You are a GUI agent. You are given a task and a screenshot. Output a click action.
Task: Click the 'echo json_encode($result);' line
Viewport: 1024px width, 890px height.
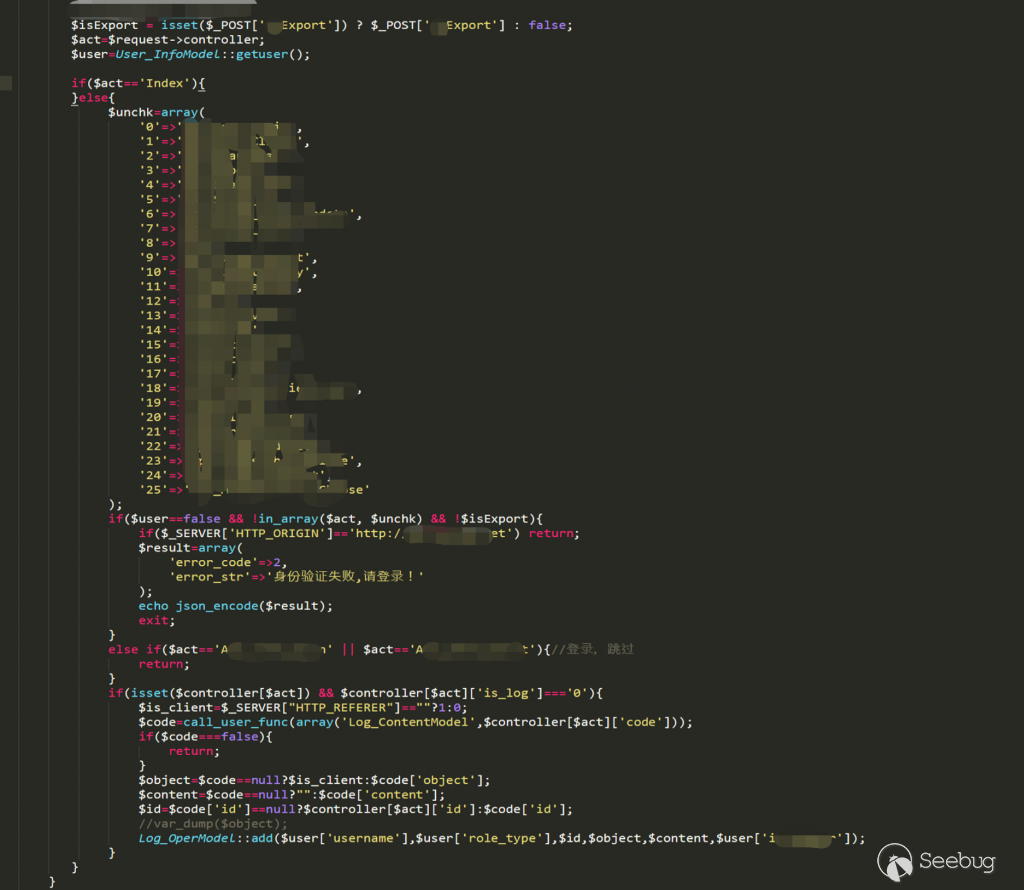pos(235,606)
